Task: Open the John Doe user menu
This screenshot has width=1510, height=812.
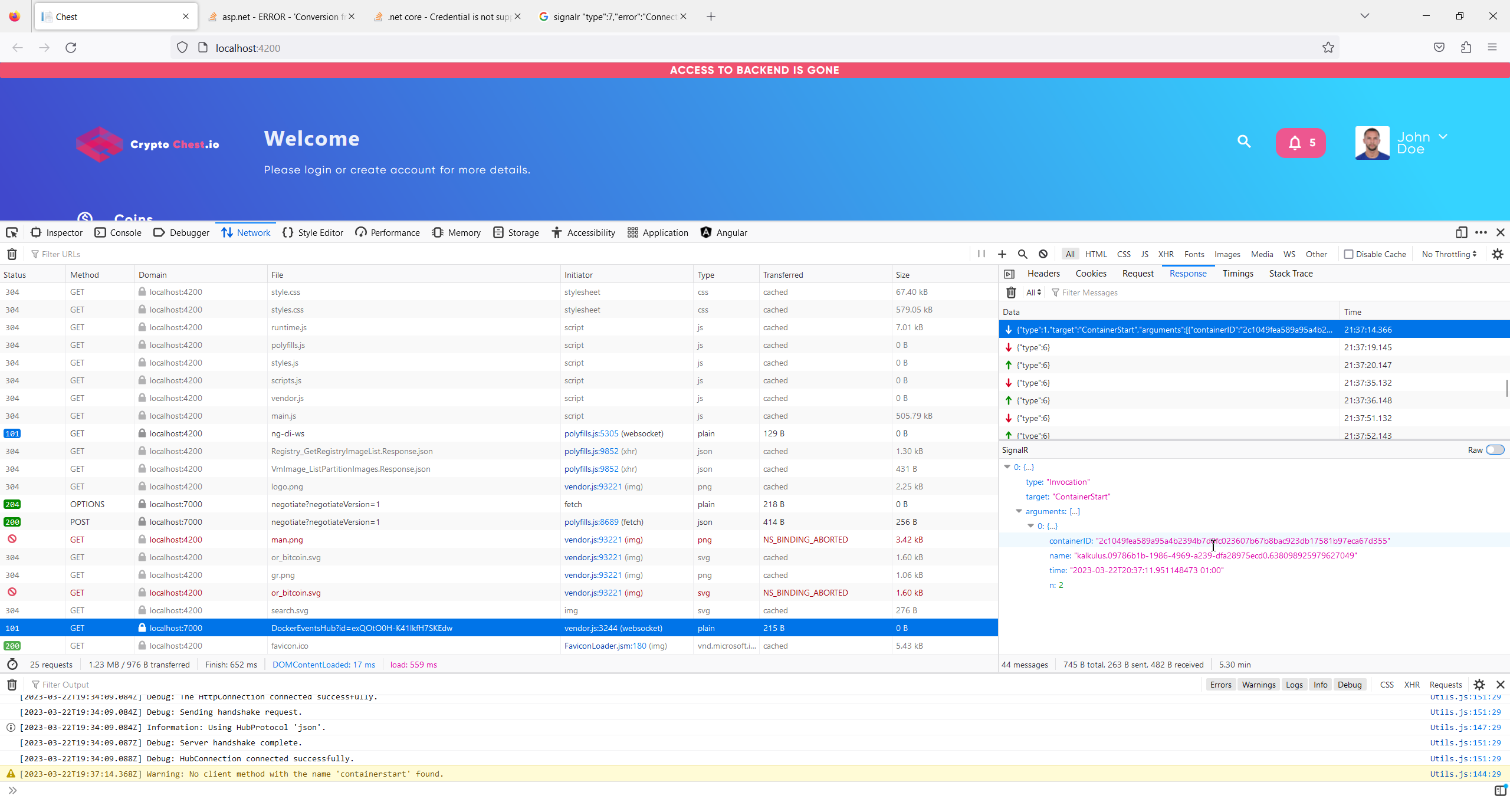Action: click(x=1443, y=137)
